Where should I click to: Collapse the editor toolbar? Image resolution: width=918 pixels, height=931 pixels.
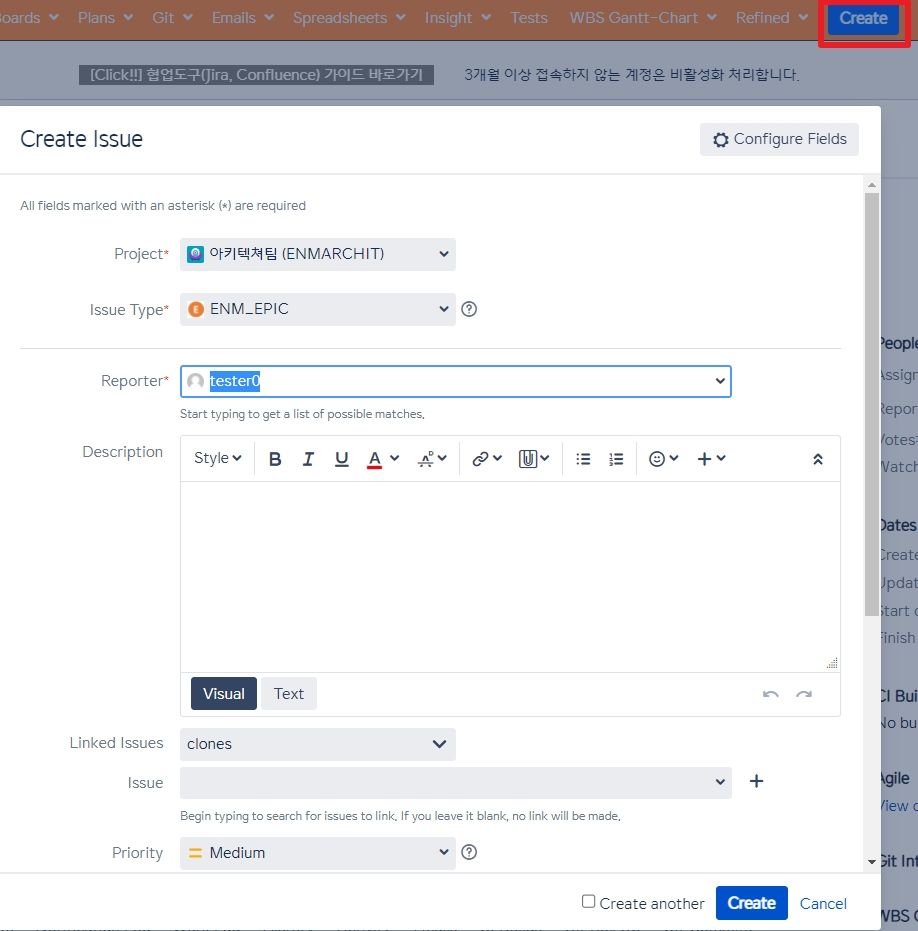point(818,459)
